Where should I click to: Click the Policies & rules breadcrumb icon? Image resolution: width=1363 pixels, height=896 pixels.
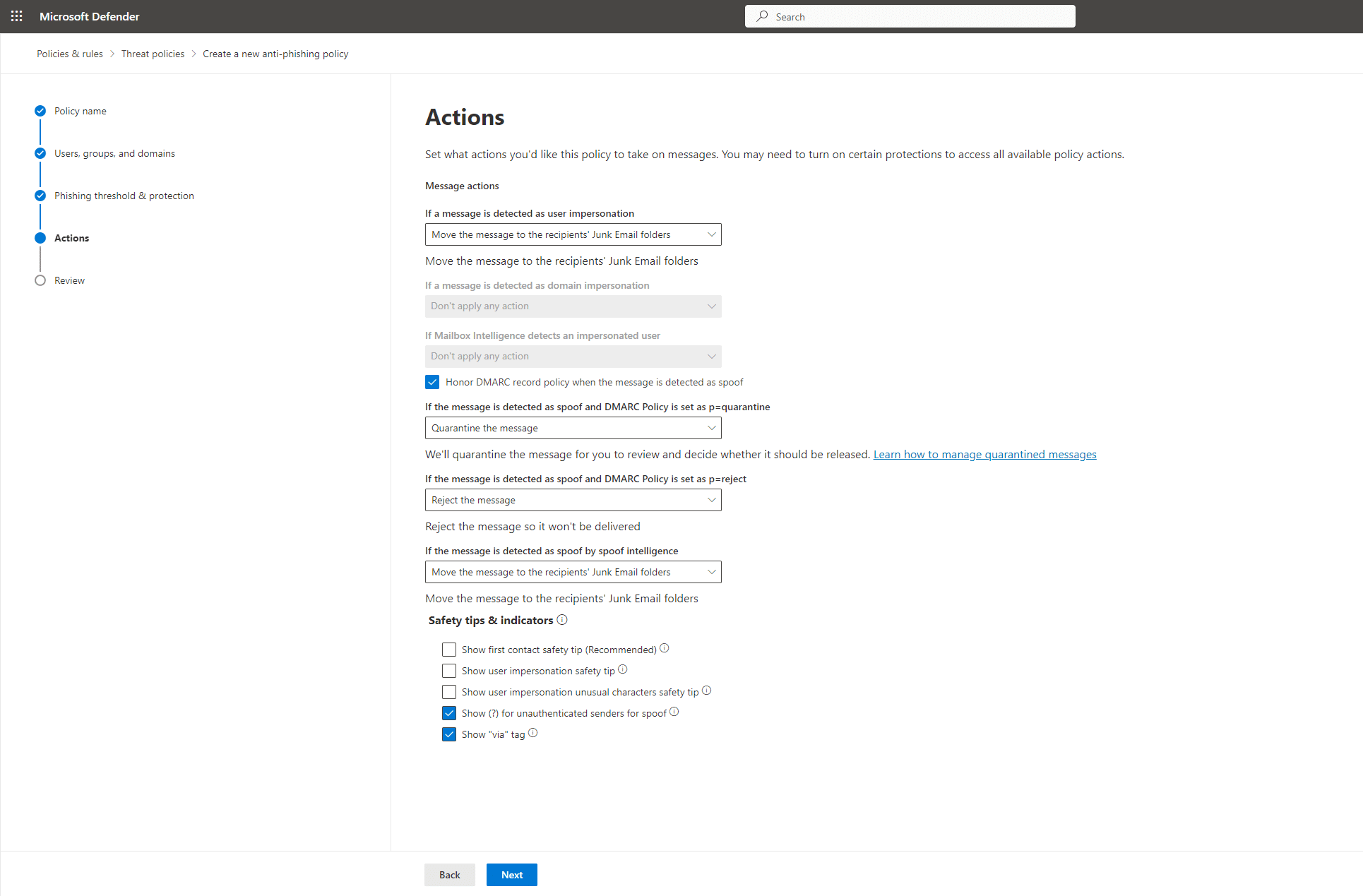click(x=69, y=53)
